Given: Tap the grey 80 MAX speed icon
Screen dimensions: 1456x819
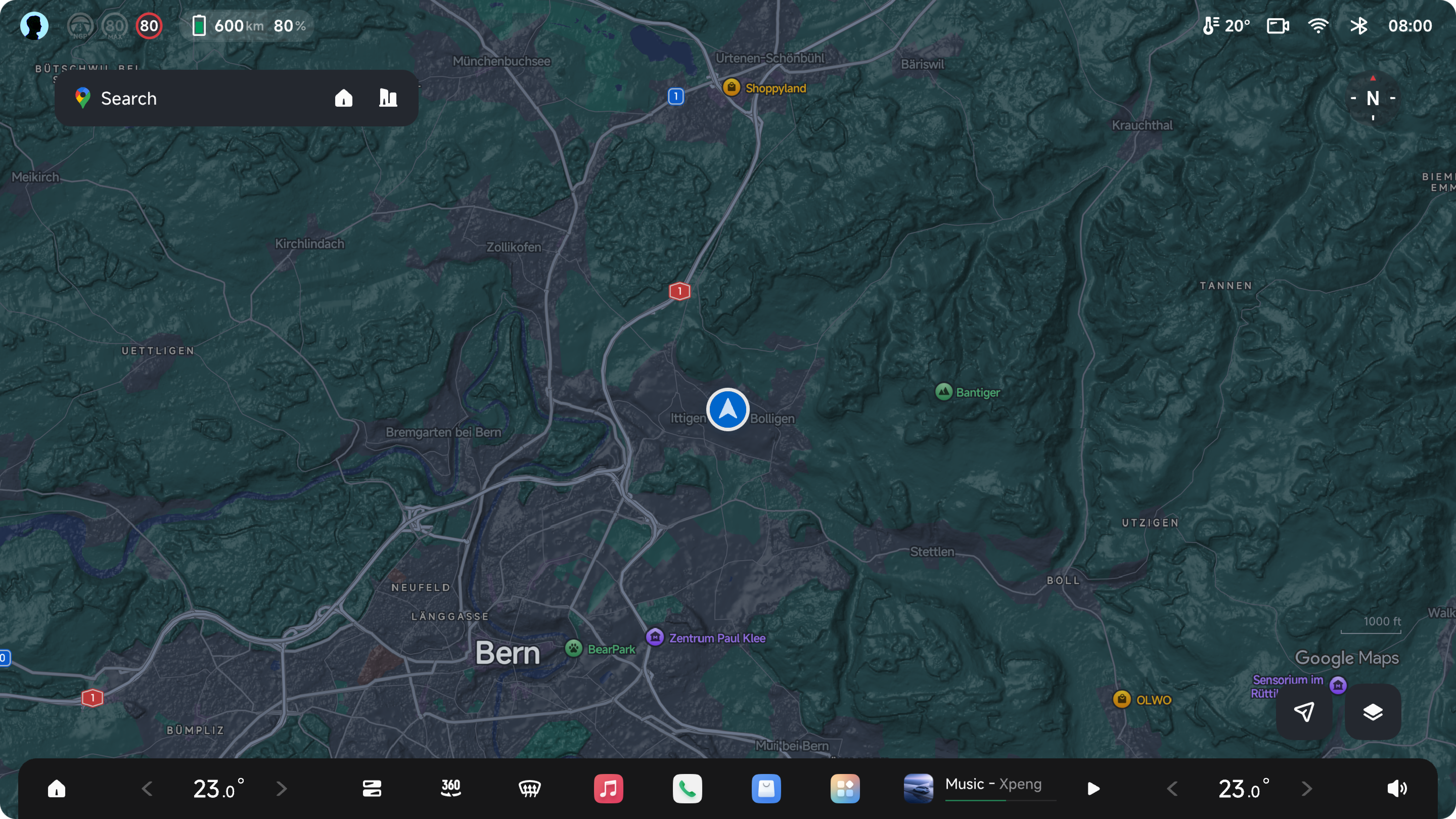Looking at the screenshot, I should click(115, 26).
